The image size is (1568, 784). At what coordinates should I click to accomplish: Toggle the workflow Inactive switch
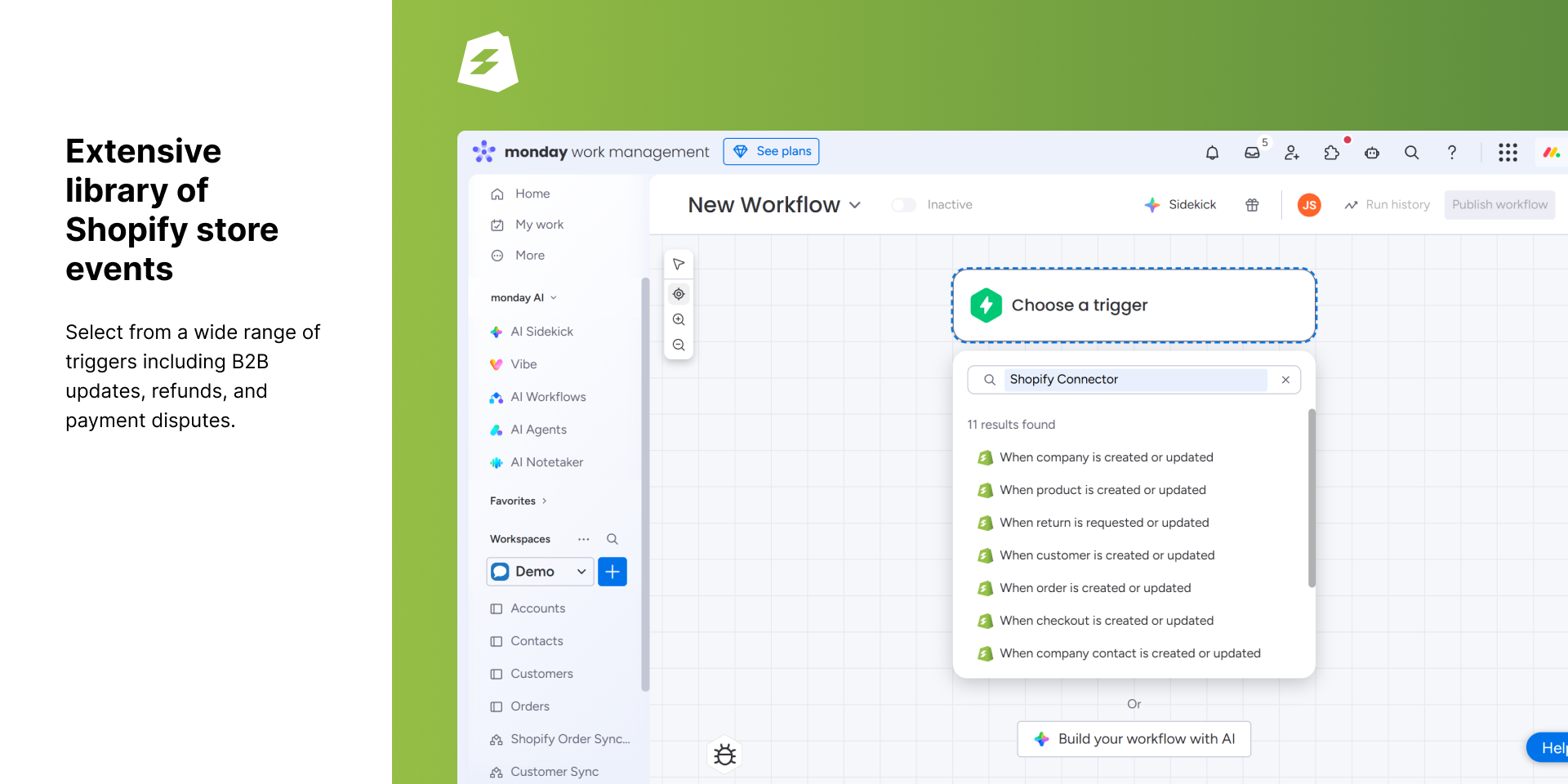(904, 205)
